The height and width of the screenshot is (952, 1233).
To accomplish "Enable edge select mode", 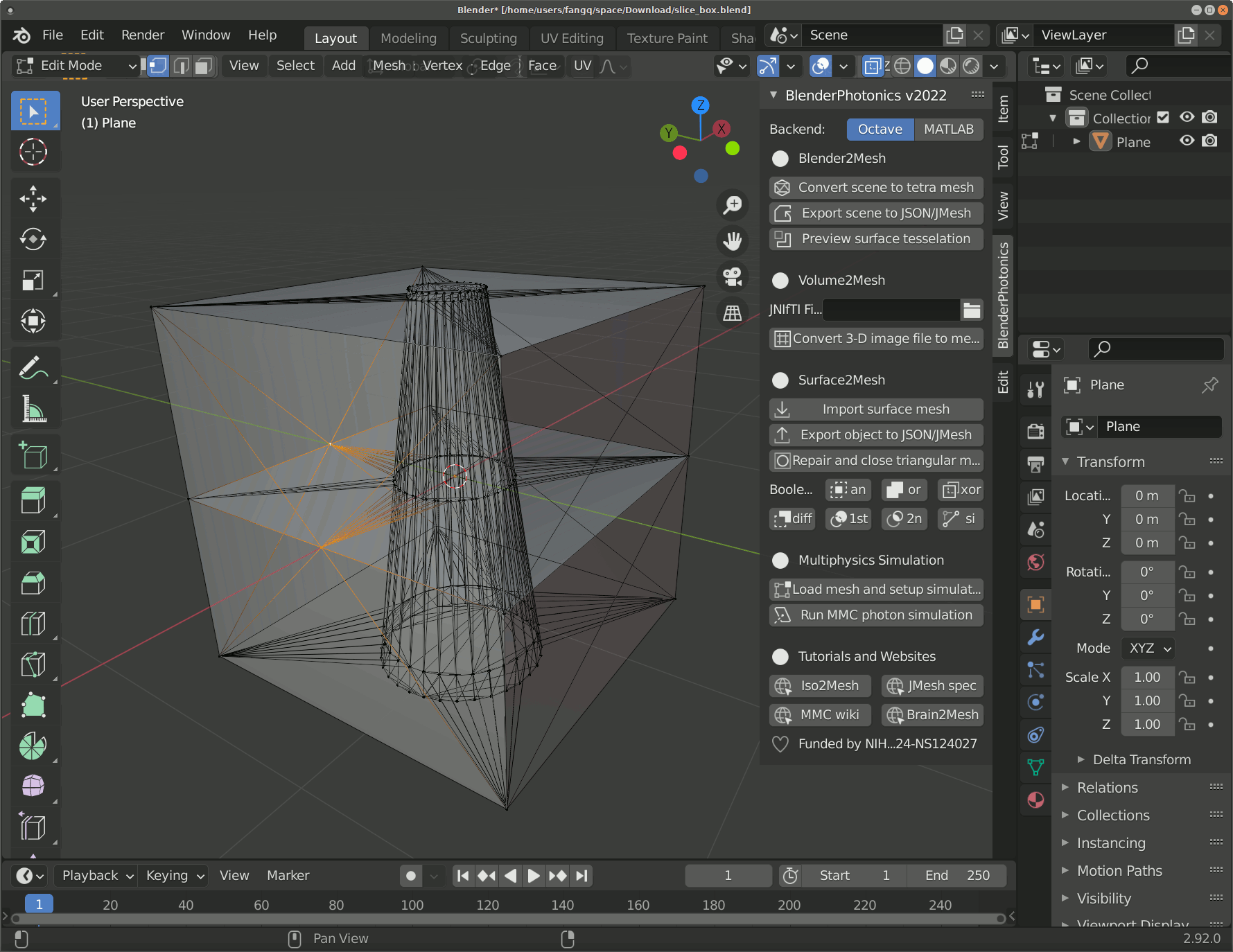I will click(x=182, y=66).
